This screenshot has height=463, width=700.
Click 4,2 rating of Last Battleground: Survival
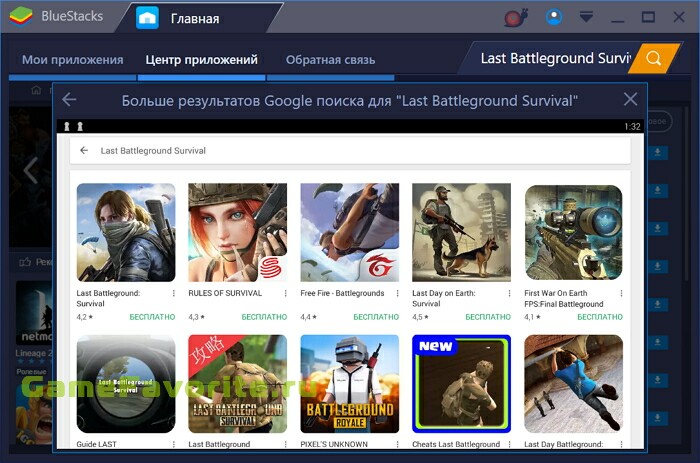[x=84, y=317]
